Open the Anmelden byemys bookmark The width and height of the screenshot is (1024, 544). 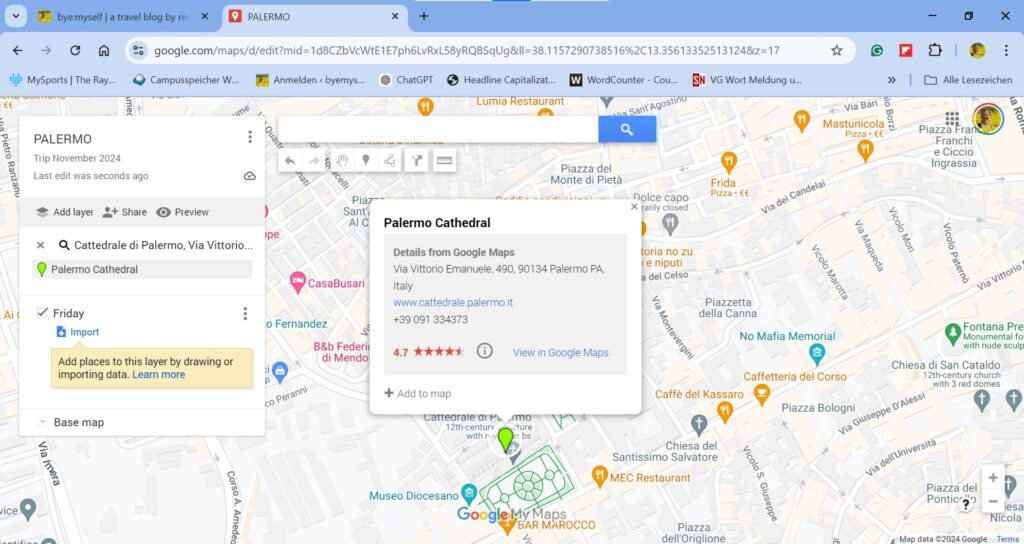click(x=310, y=80)
